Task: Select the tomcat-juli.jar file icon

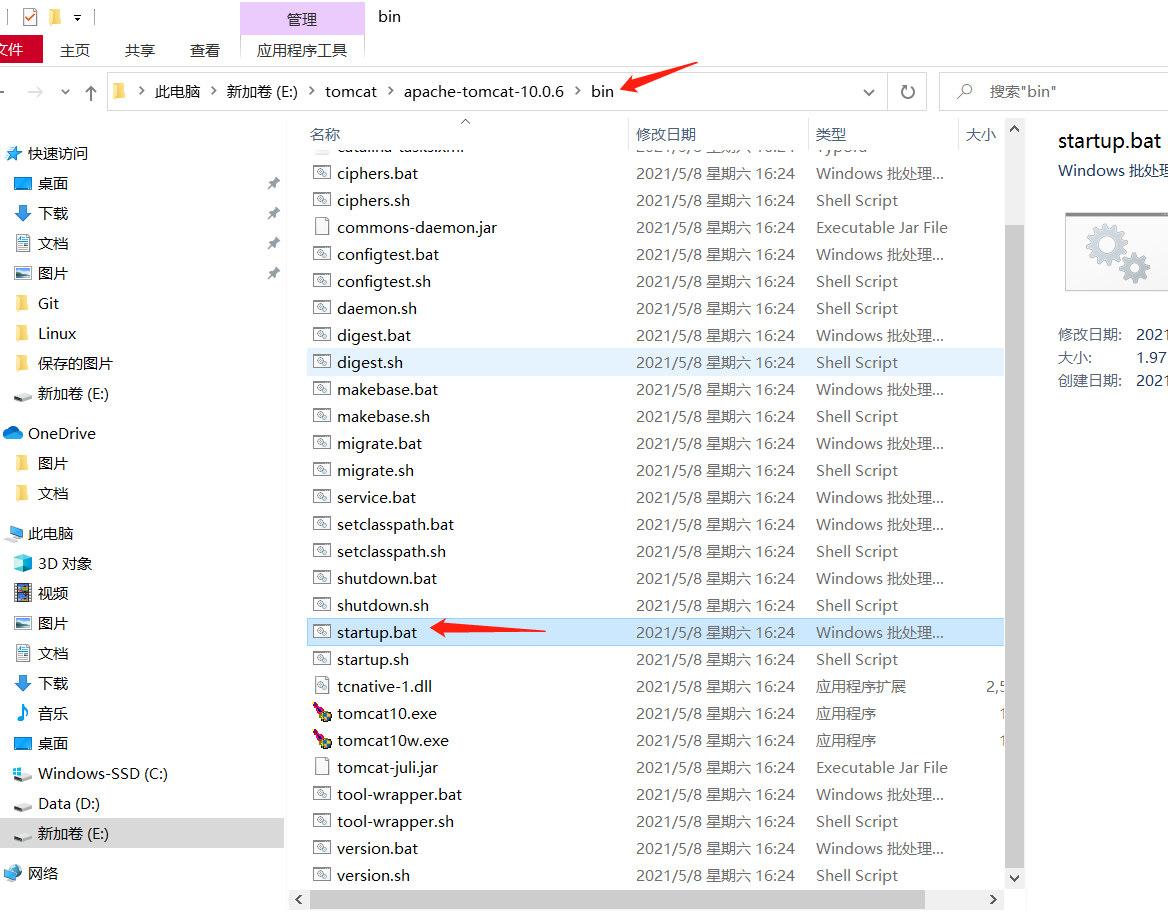Action: click(x=322, y=766)
